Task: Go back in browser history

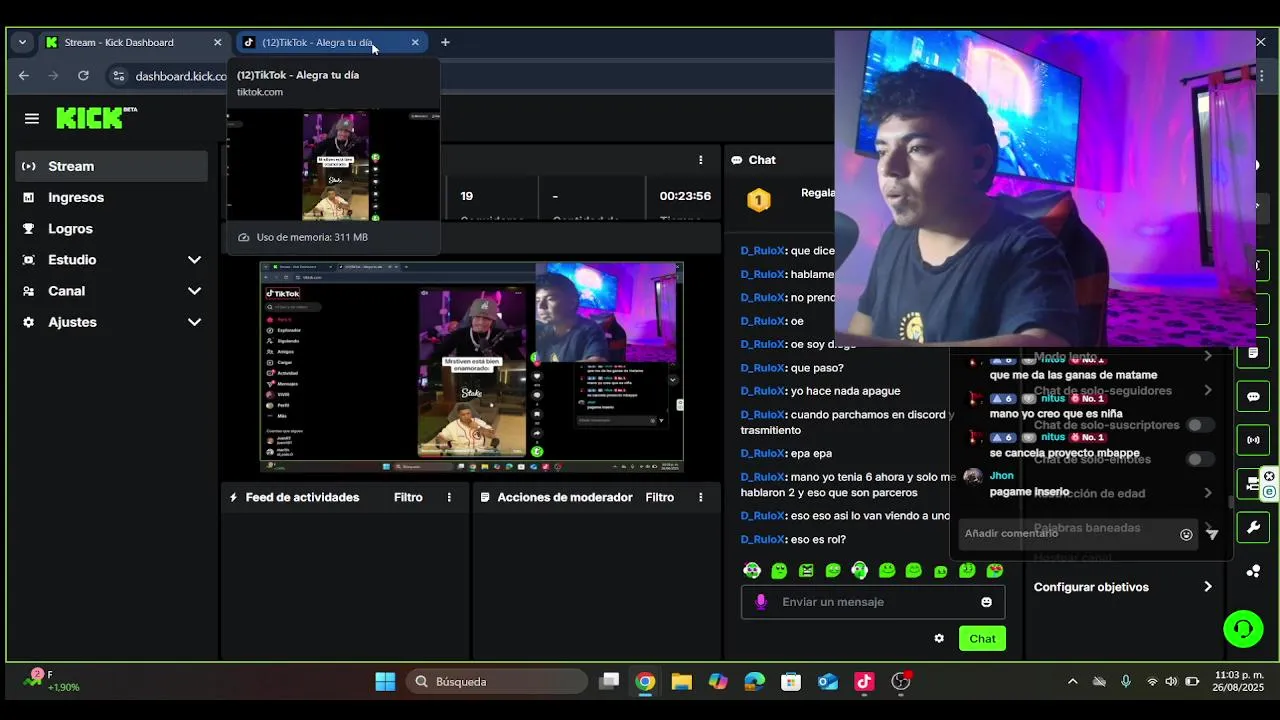Action: (x=24, y=76)
